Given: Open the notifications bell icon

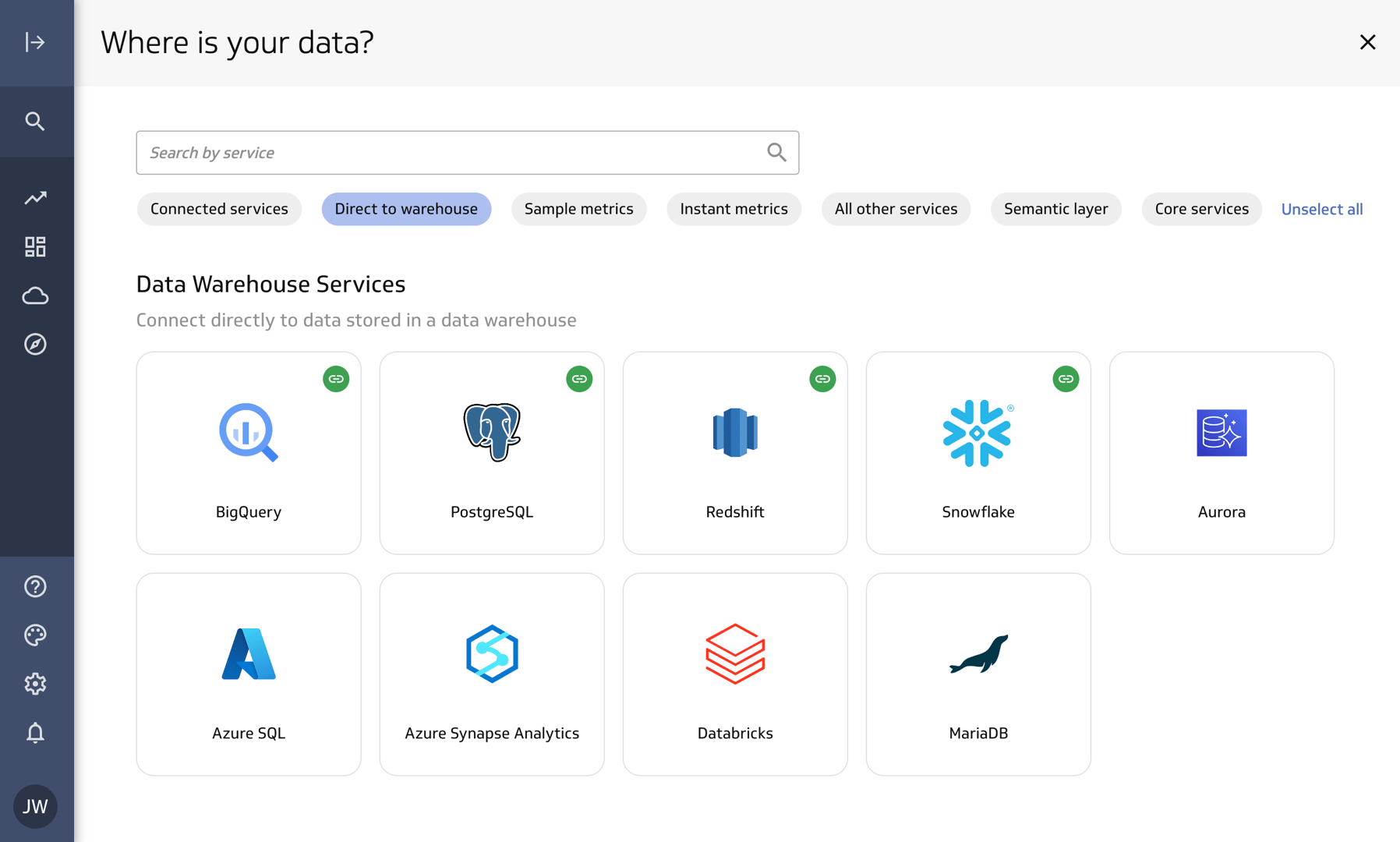Looking at the screenshot, I should (35, 733).
